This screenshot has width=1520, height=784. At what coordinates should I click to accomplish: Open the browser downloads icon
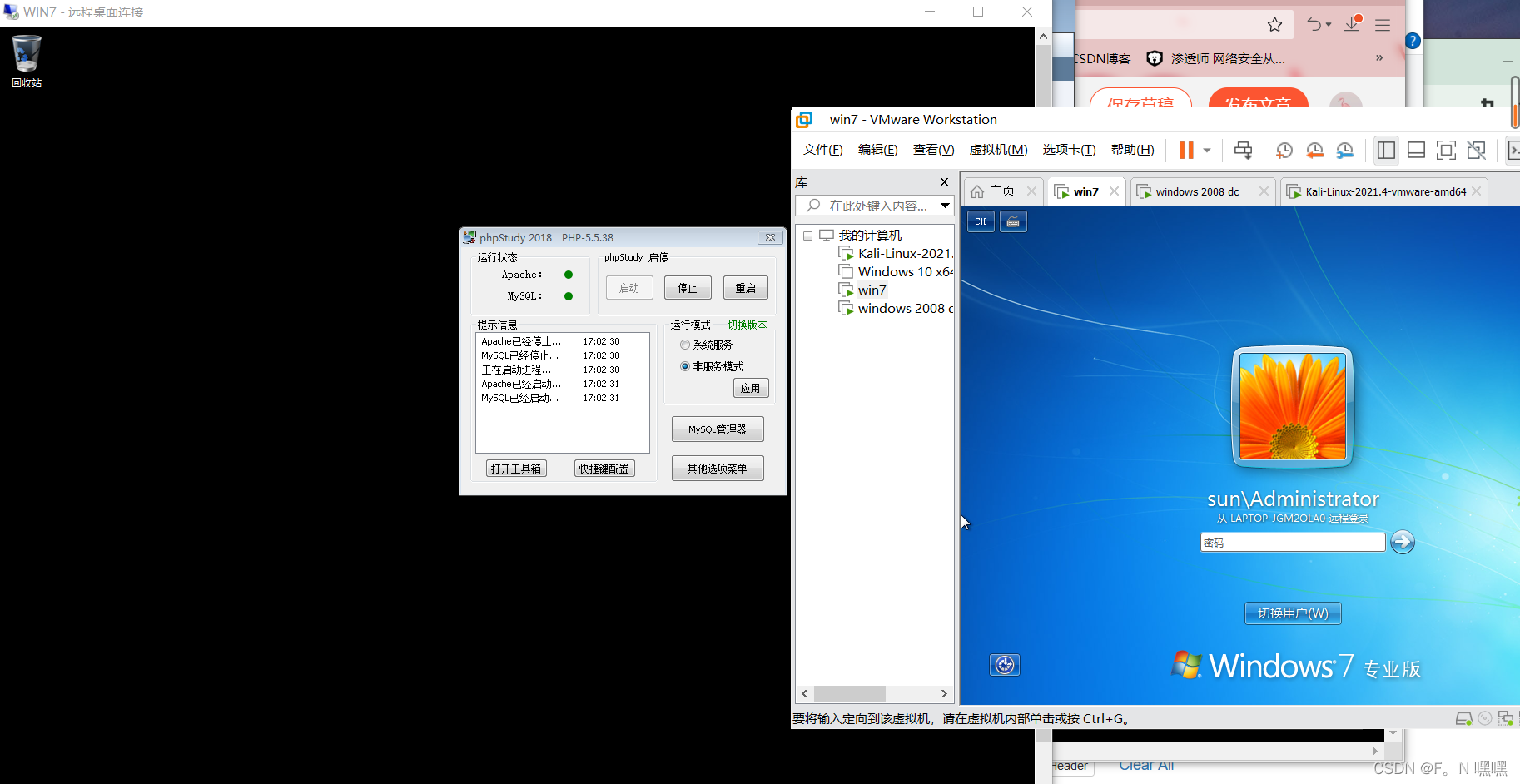[x=1353, y=24]
